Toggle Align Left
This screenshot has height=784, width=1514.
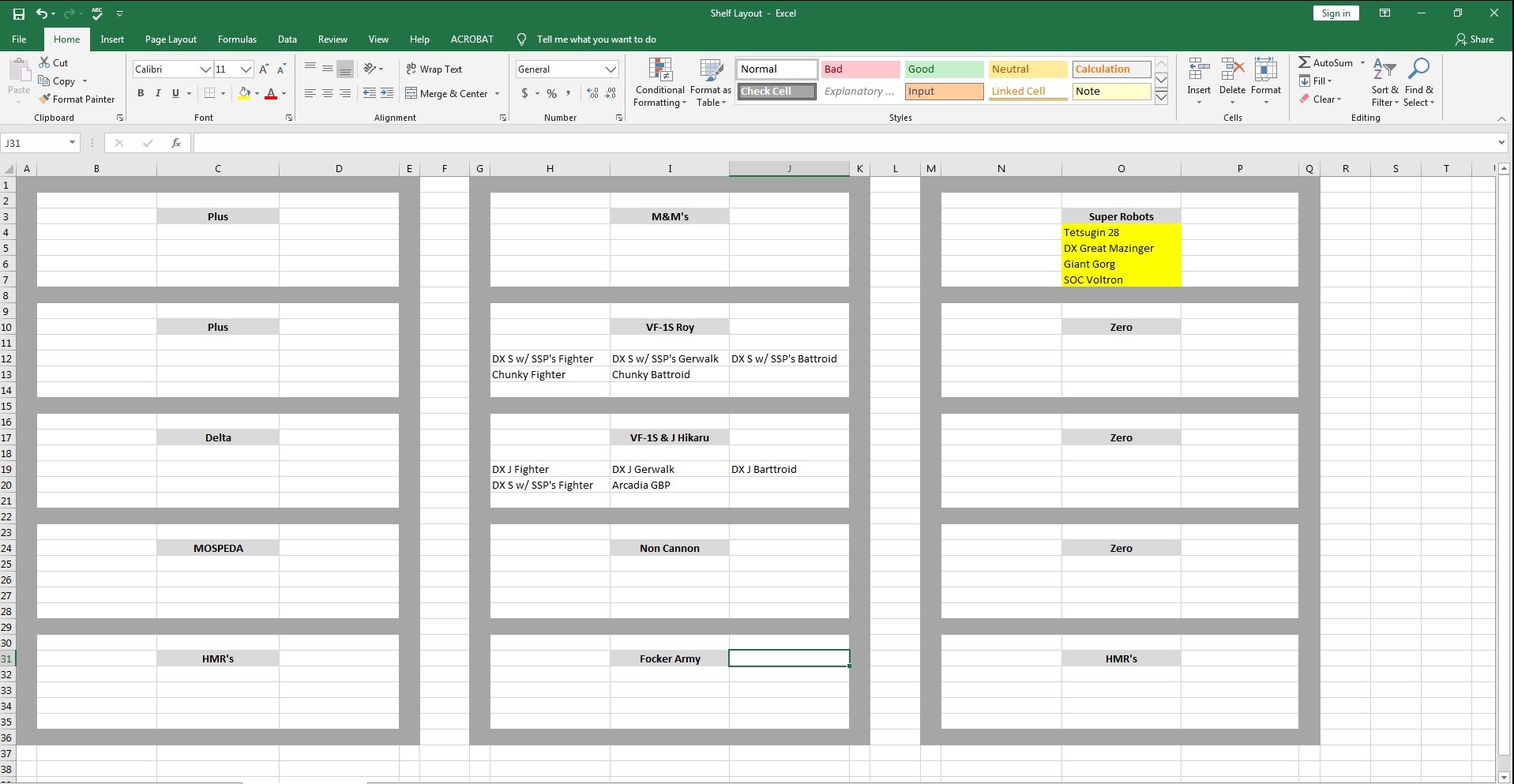point(310,93)
